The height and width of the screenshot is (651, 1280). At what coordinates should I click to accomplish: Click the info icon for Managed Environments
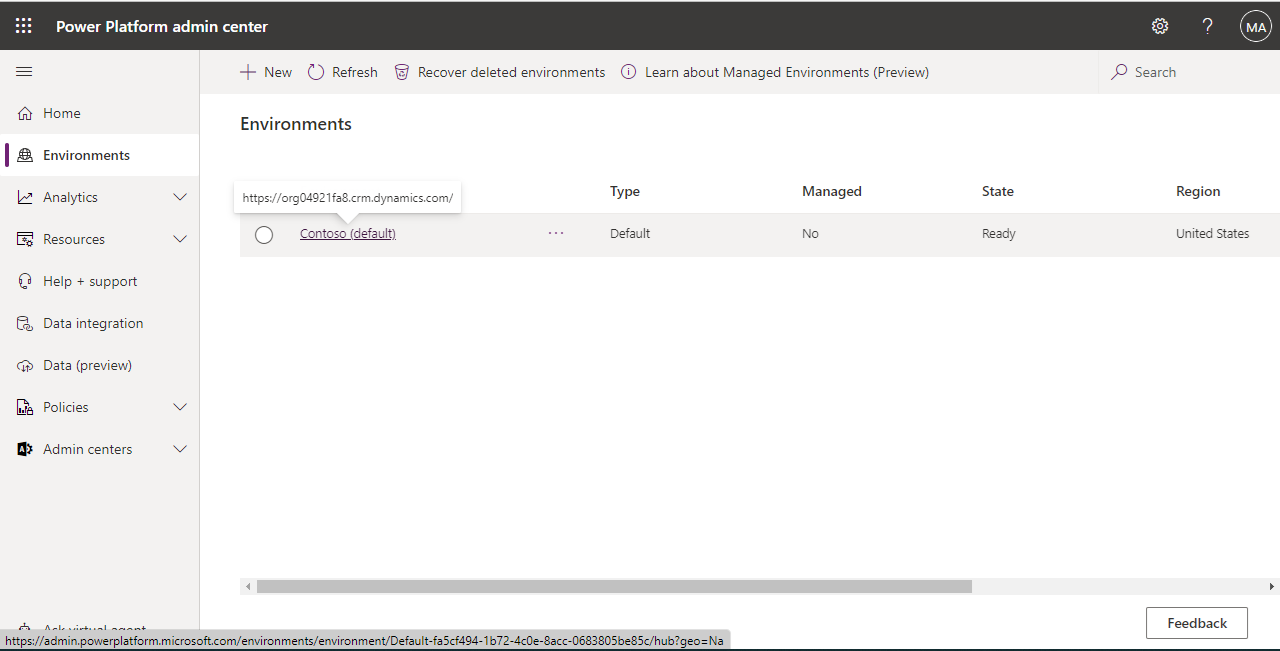click(x=628, y=72)
